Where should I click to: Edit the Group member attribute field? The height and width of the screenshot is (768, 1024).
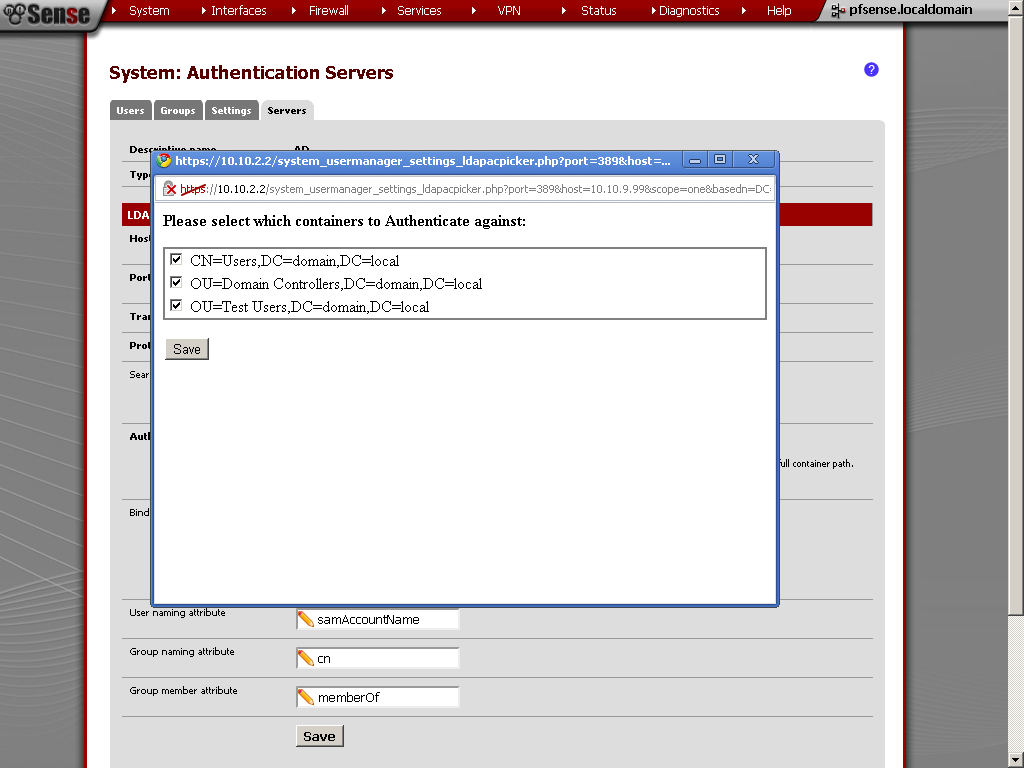pos(378,697)
